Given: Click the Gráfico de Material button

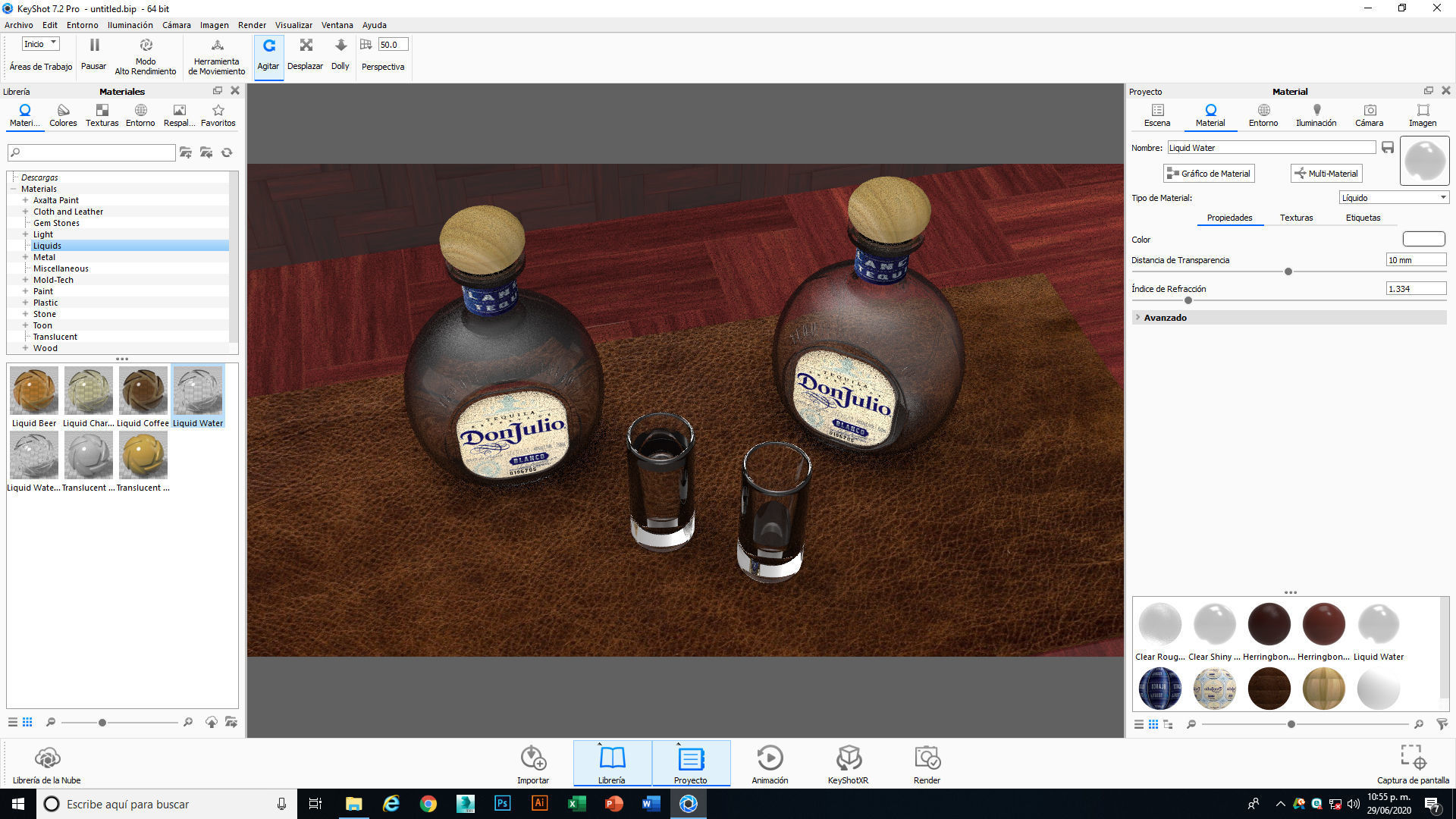Looking at the screenshot, I should pos(1209,174).
